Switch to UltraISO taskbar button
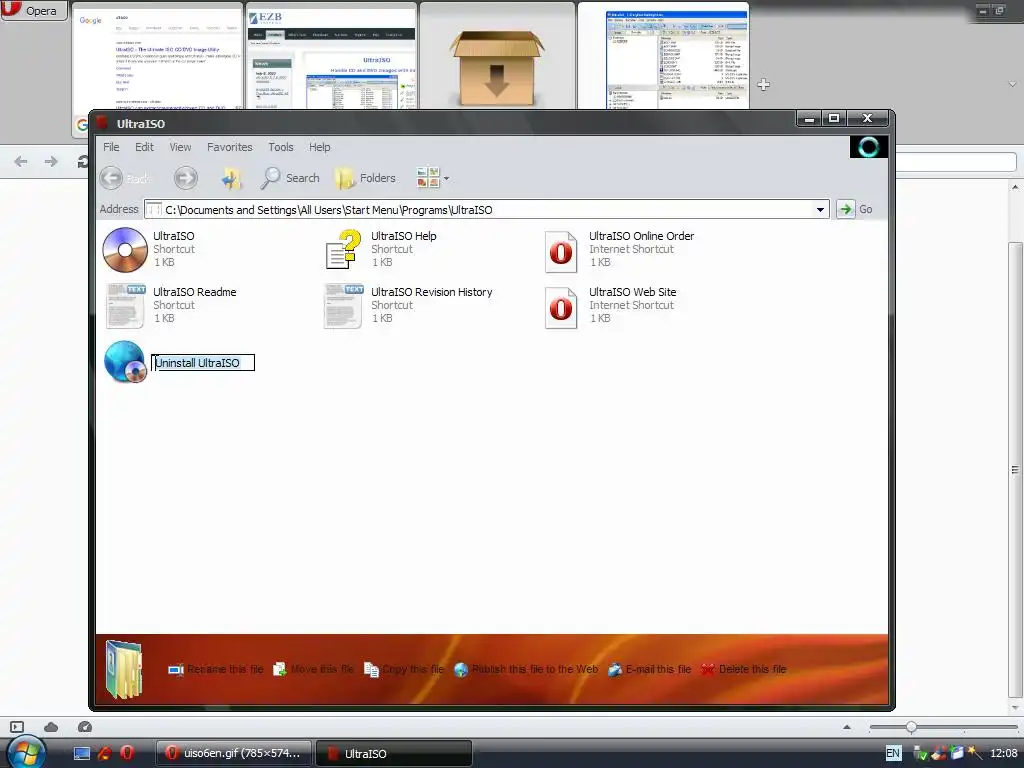The height and width of the screenshot is (768, 1024). pos(394,753)
